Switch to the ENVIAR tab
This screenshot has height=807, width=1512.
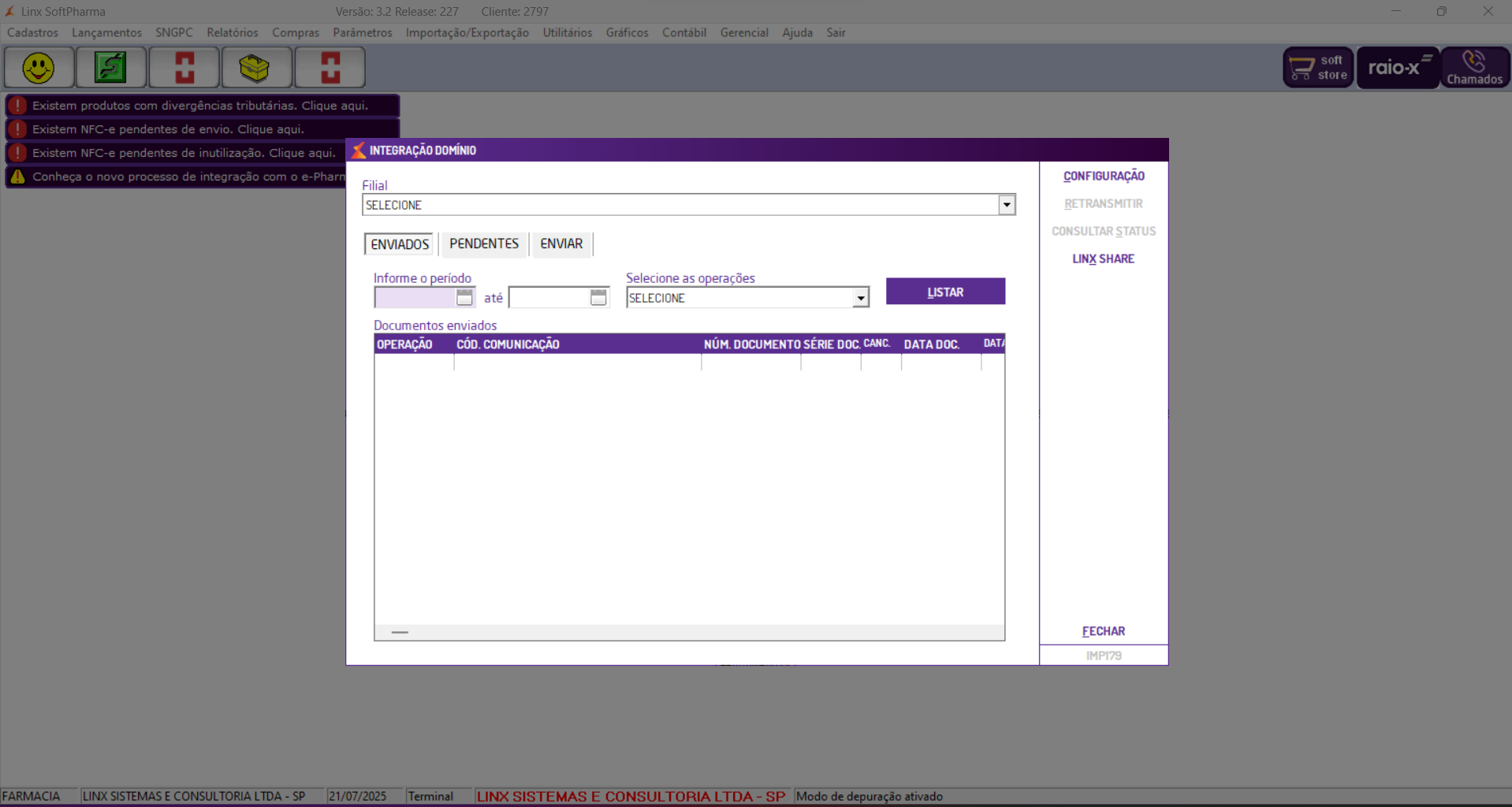click(561, 244)
